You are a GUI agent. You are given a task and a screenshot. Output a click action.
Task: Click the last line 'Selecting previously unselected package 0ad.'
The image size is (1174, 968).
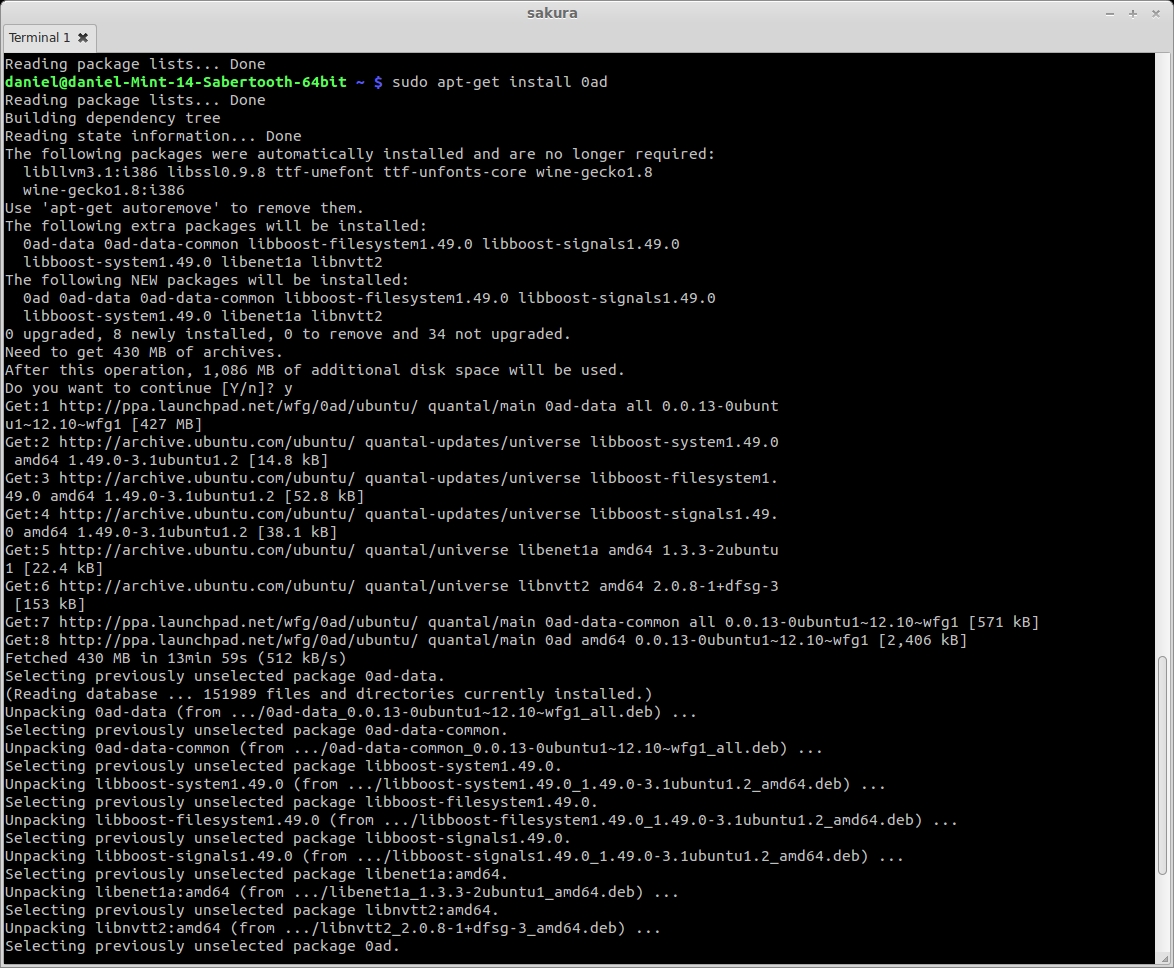(202, 946)
